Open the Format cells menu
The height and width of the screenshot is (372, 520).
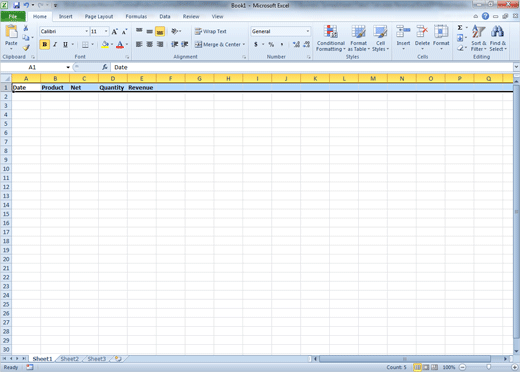coord(441,38)
